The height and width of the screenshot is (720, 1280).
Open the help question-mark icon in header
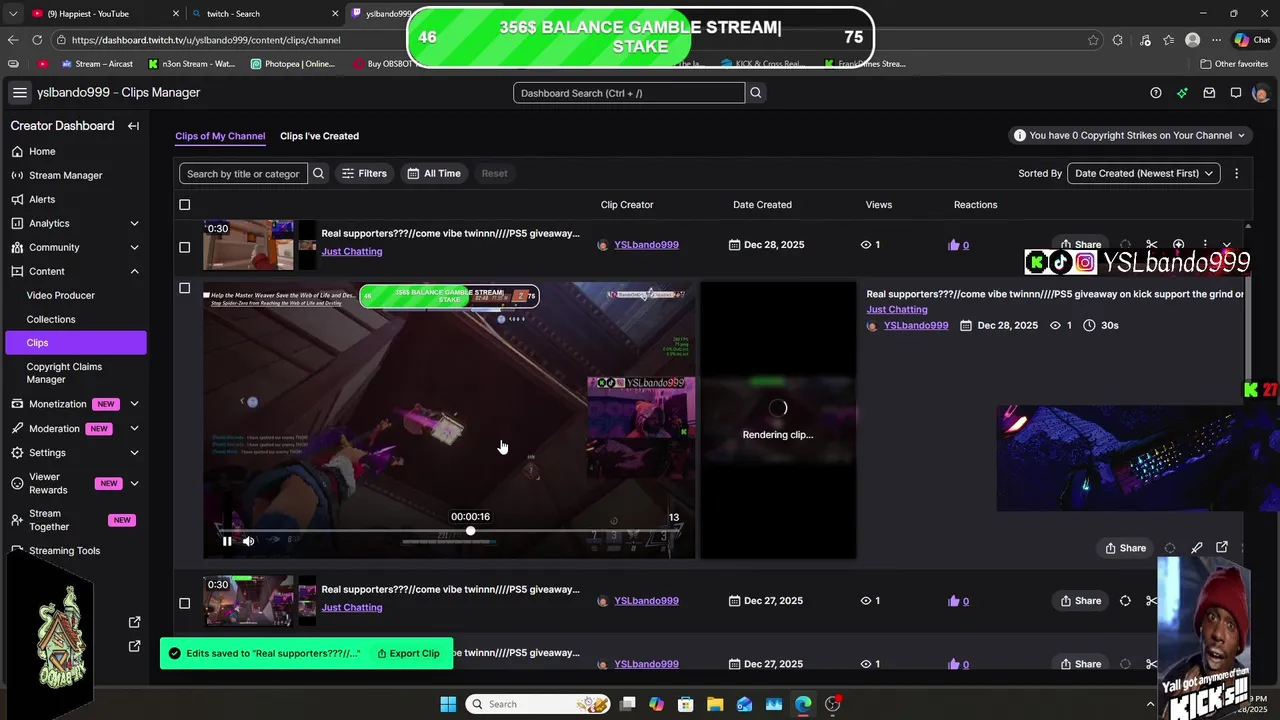(1156, 93)
